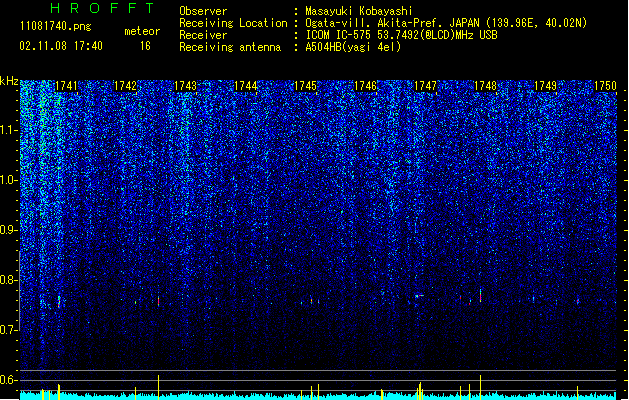Select the meteor count value 16
The height and width of the screenshot is (400, 629).
point(145,46)
